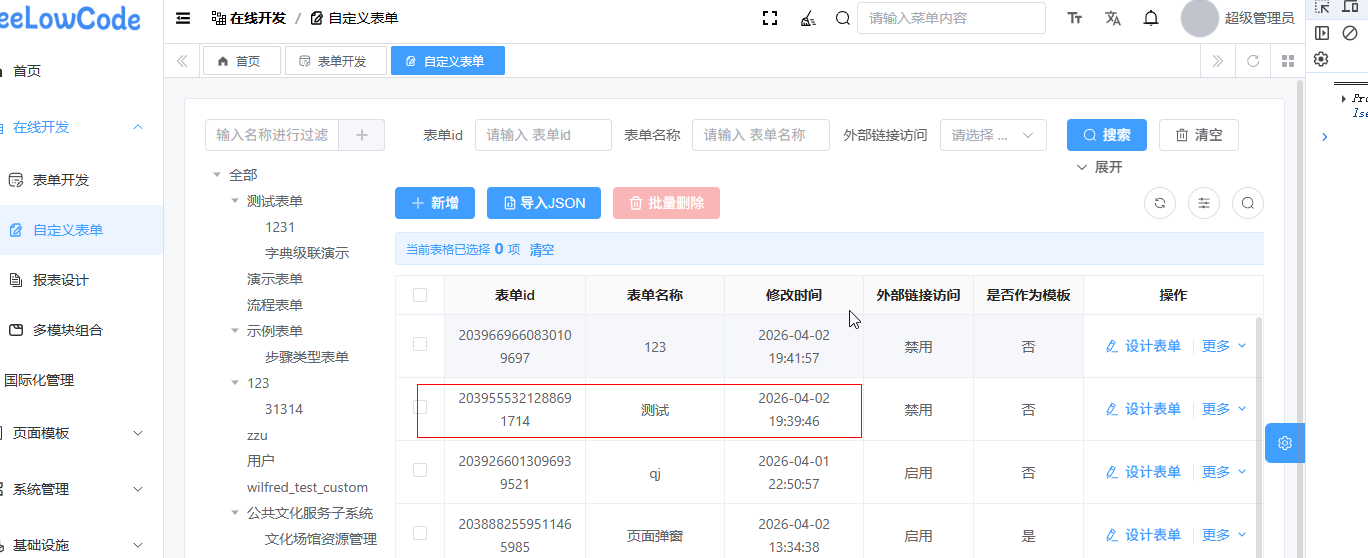Click the floating blue settings gear
Screen dimensions: 1368x558
1285,443
